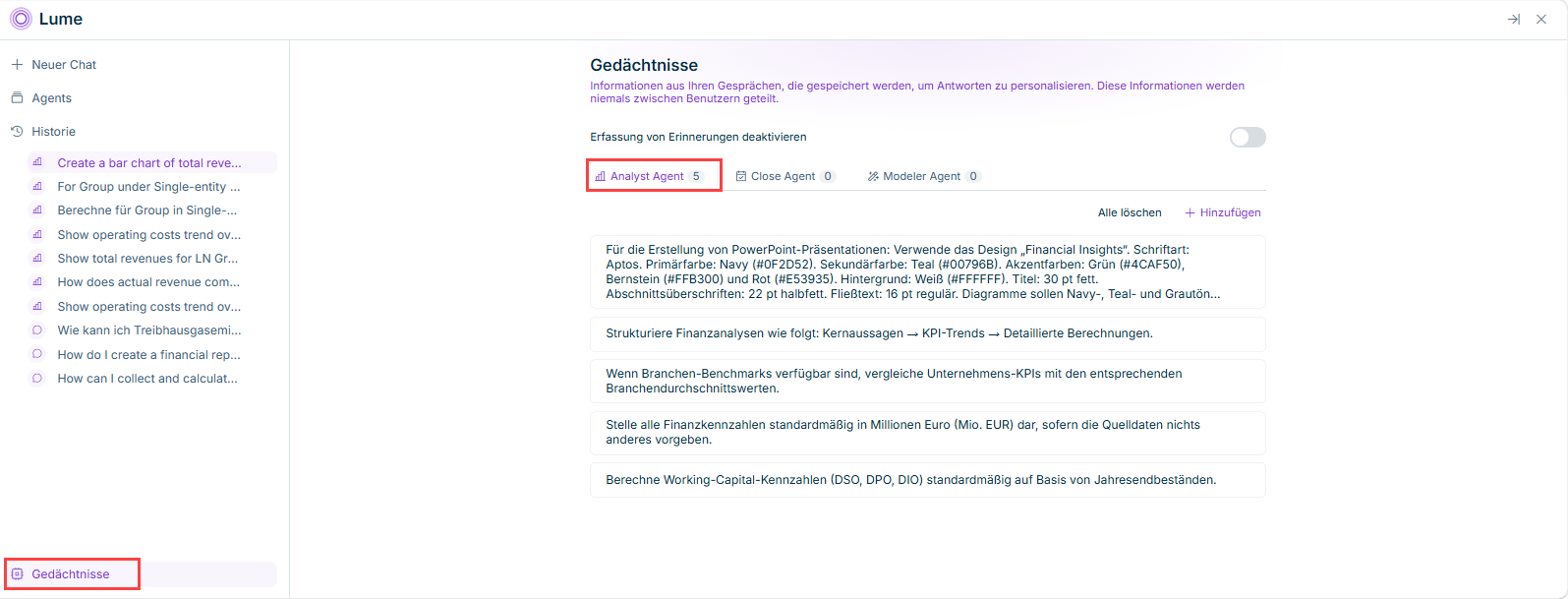The image size is (1568, 599).
Task: Click bubble icon beside 'How do I create' chat
Action: pyautogui.click(x=37, y=354)
